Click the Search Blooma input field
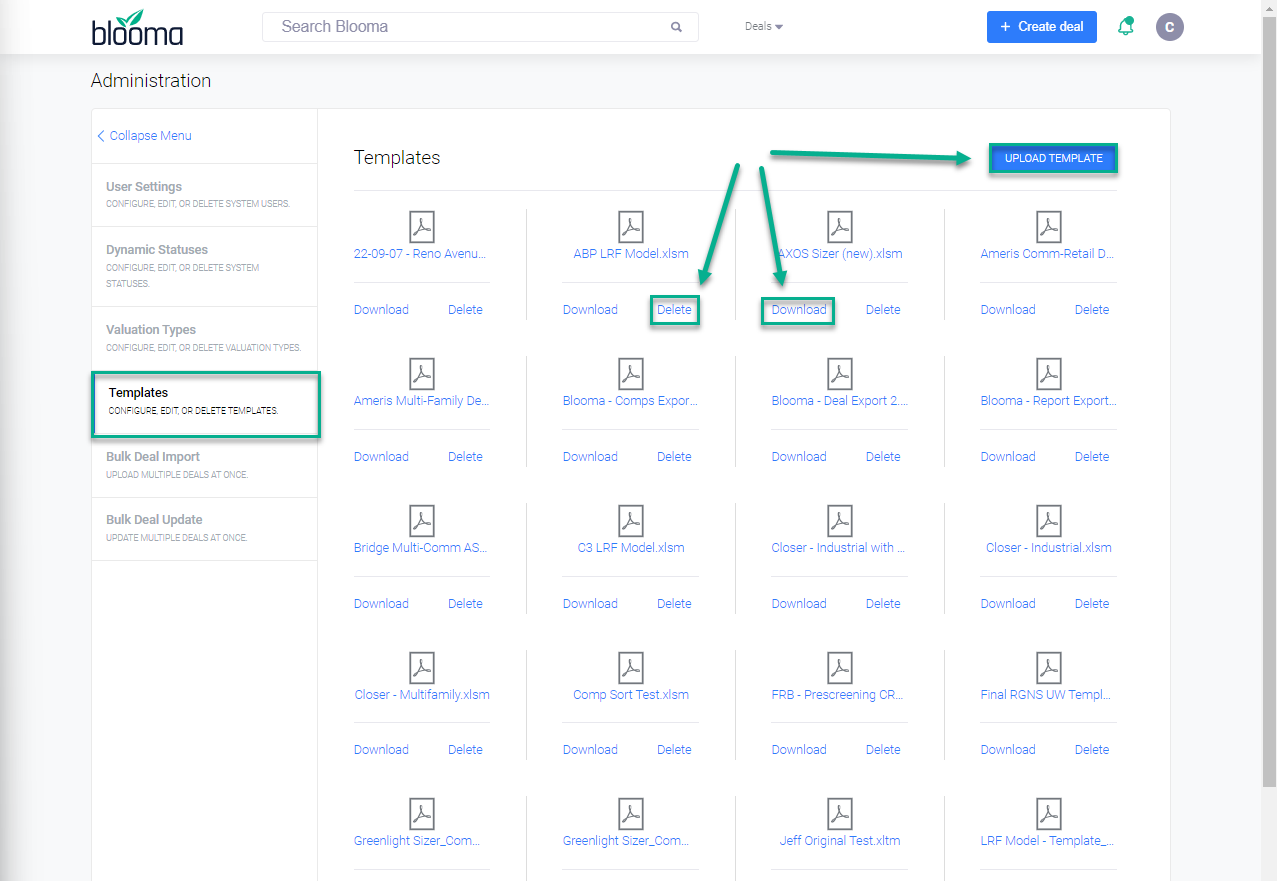1277x881 pixels. click(480, 27)
